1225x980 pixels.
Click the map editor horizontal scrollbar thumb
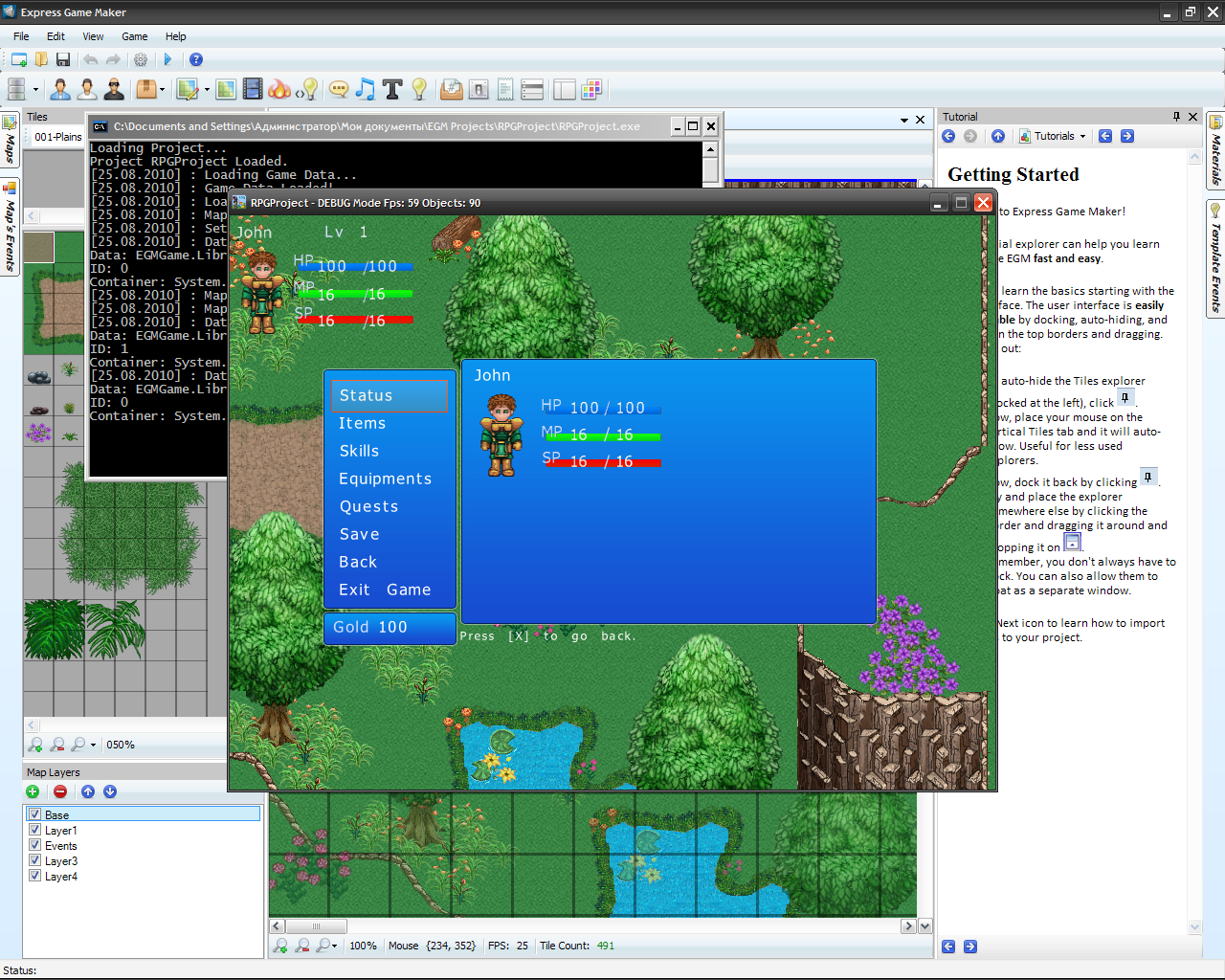coord(316,926)
